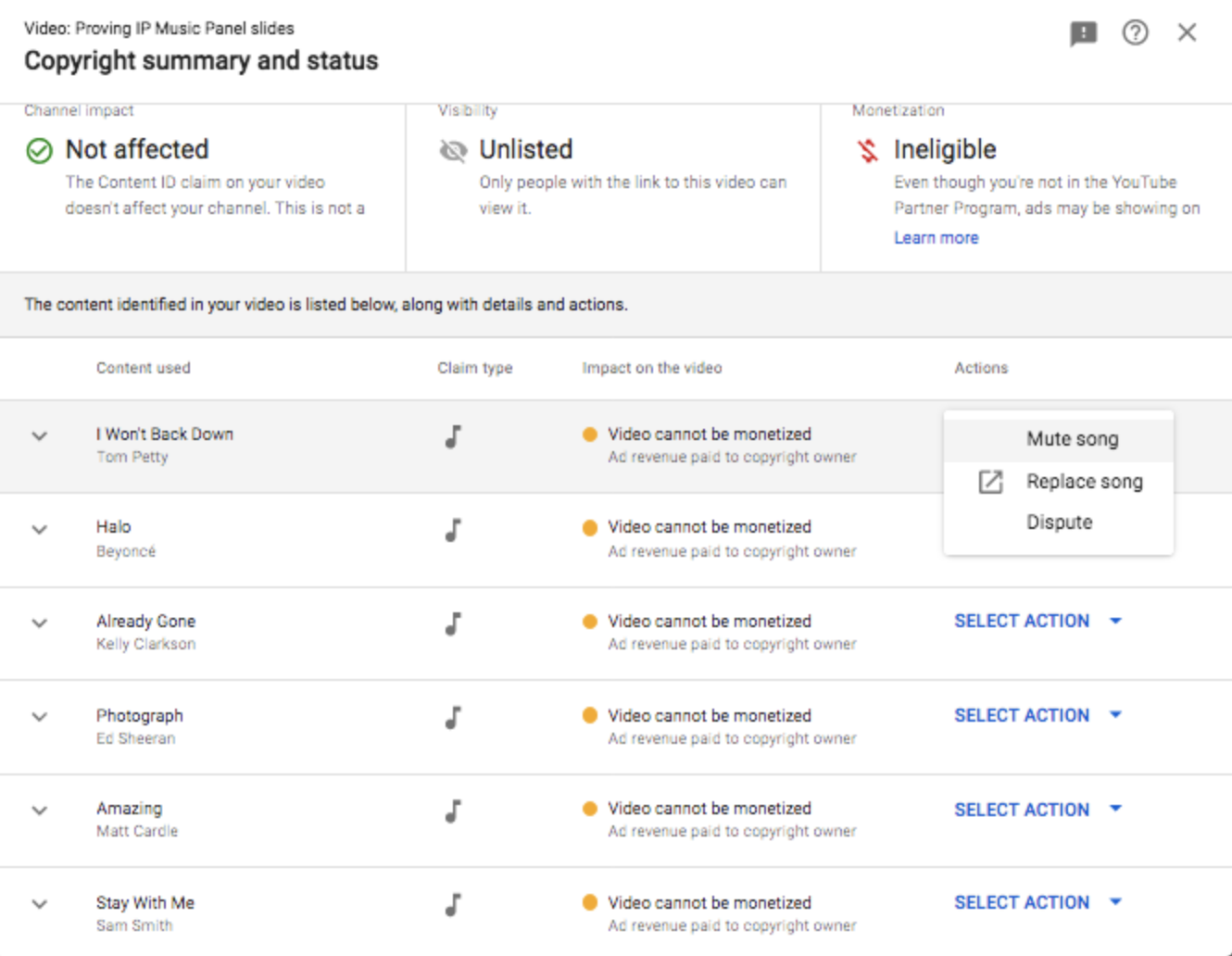Viewport: 1232px width, 956px height.
Task: Open Select Action dropdown for Photograph
Action: click(x=1037, y=715)
